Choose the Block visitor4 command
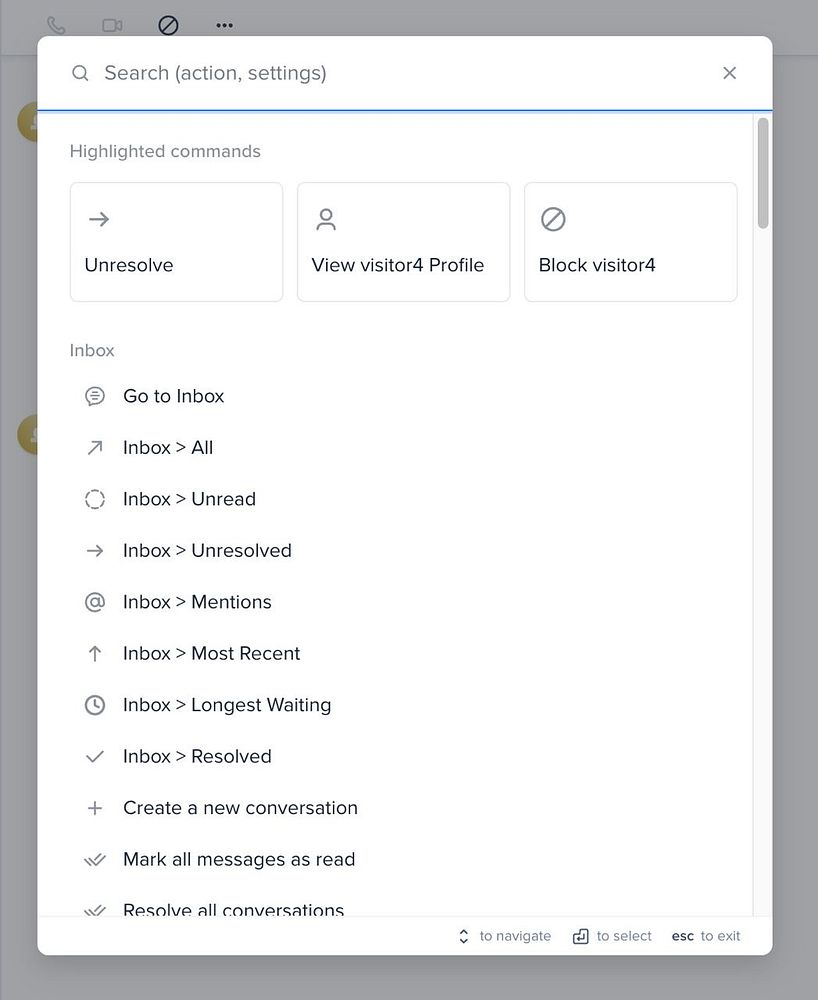The image size is (818, 1000). (x=630, y=242)
